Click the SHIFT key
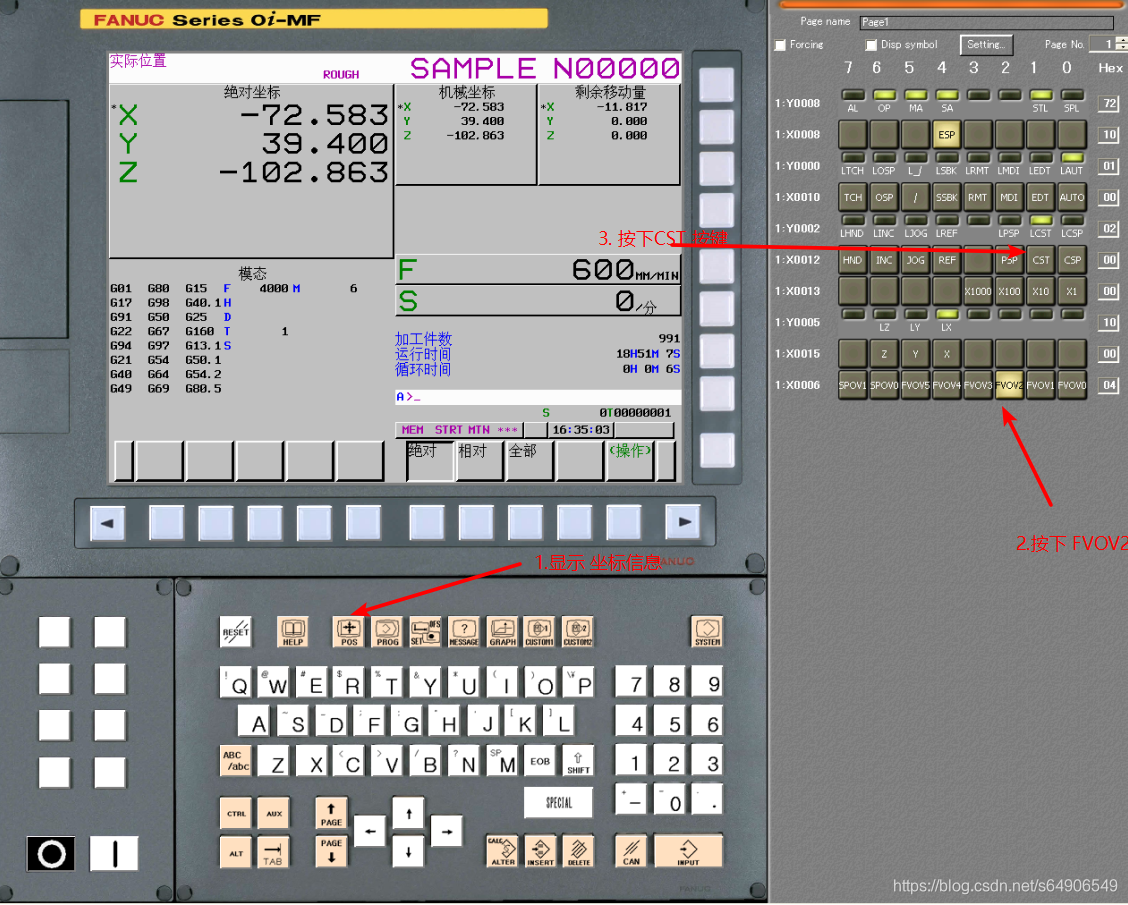Screen dimensions: 1128x905 tap(578, 761)
